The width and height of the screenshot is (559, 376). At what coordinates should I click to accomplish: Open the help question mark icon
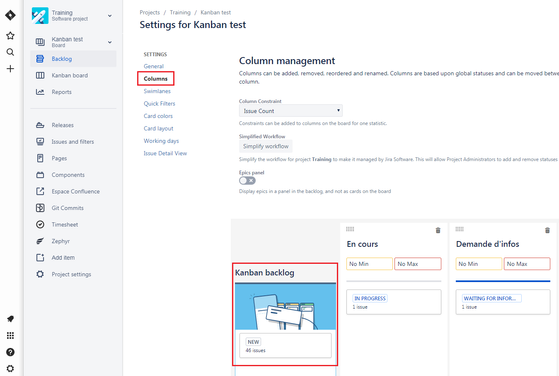click(10, 352)
